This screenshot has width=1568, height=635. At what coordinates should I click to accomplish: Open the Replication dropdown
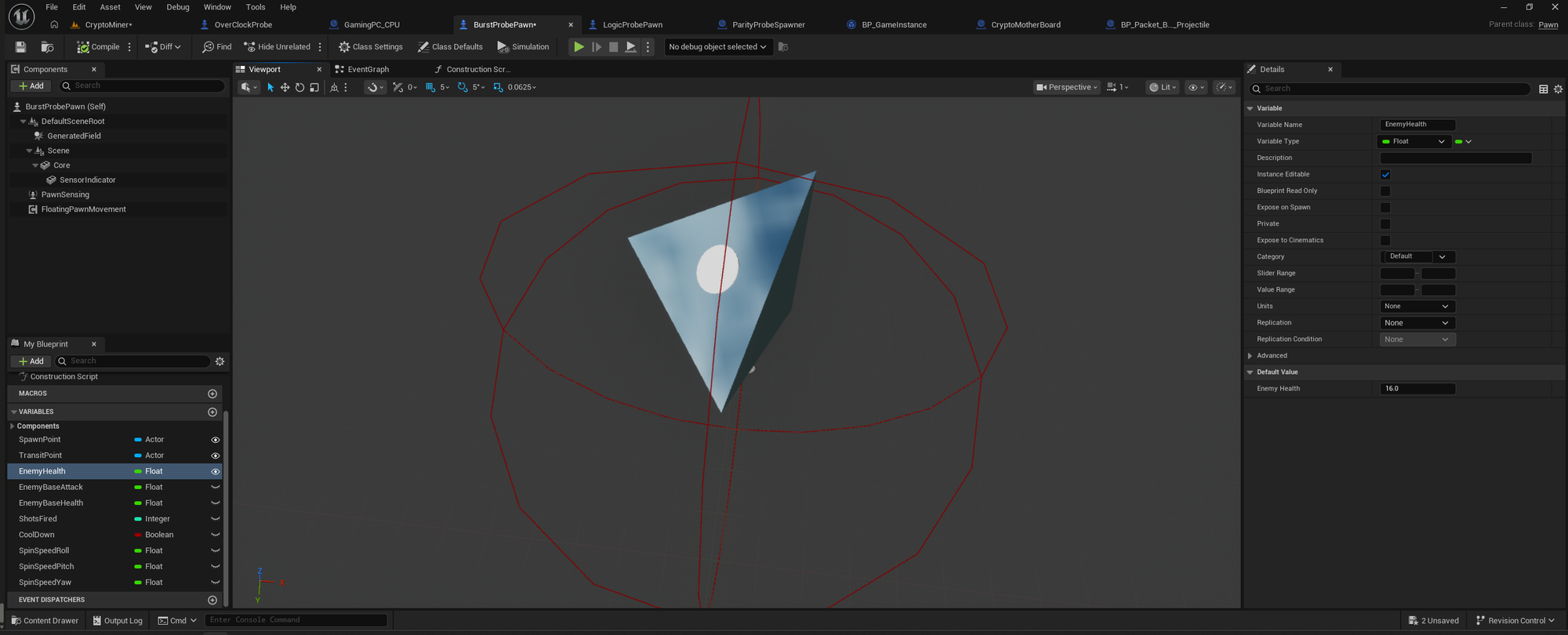tap(1417, 323)
